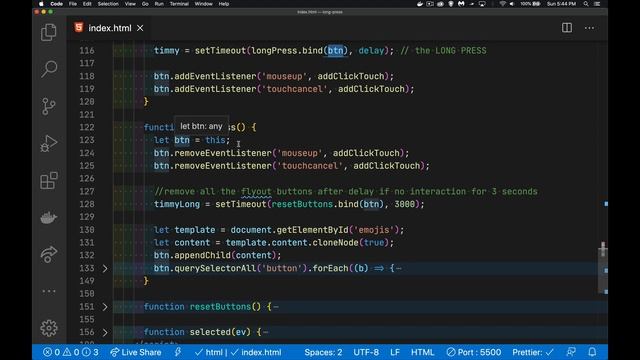Click line number 128 in gutter

pyautogui.click(x=87, y=204)
